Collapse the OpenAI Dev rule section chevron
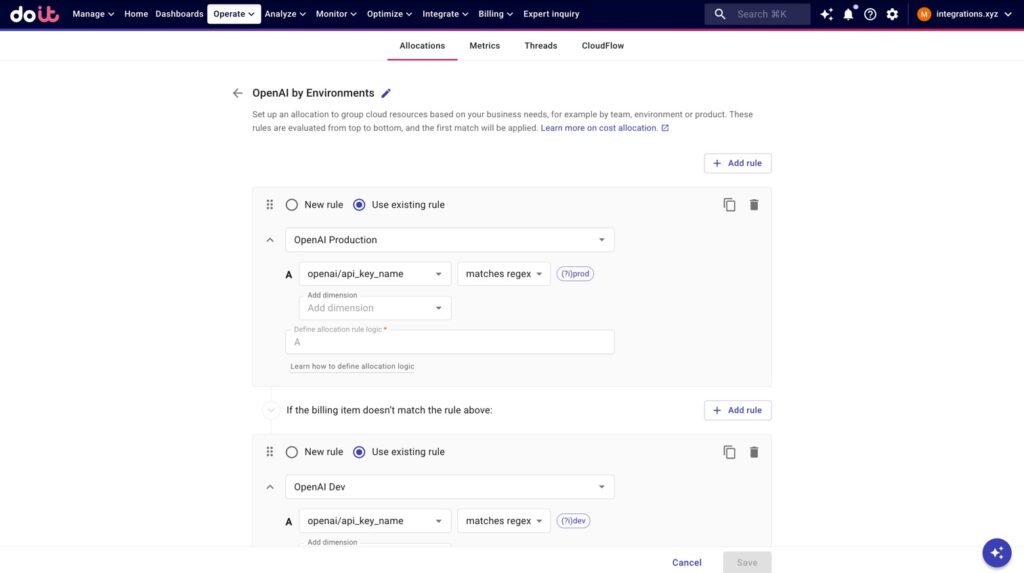Viewport: 1024px width, 573px height. coord(269,487)
